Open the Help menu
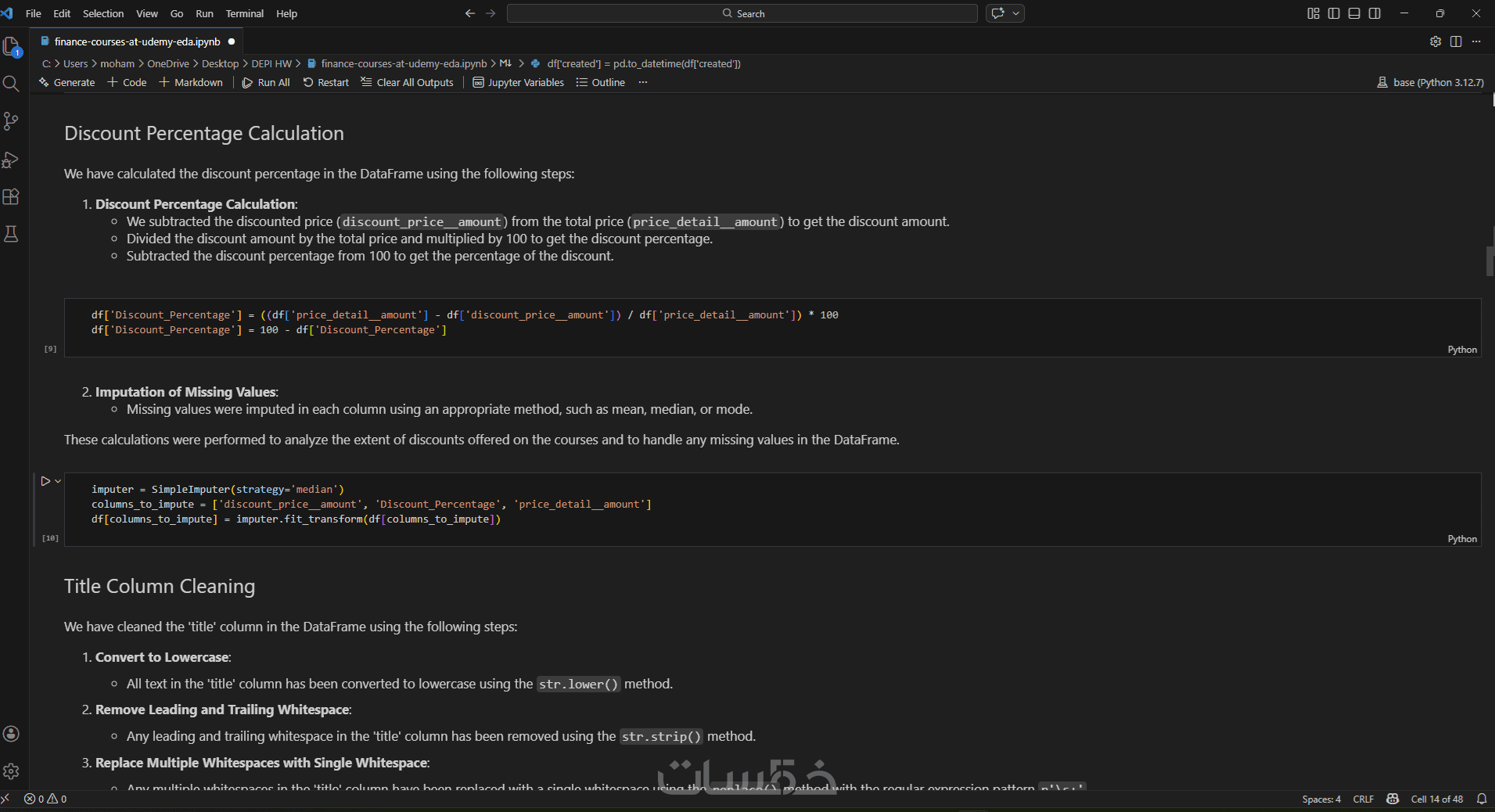The width and height of the screenshot is (1495, 812). coord(287,13)
